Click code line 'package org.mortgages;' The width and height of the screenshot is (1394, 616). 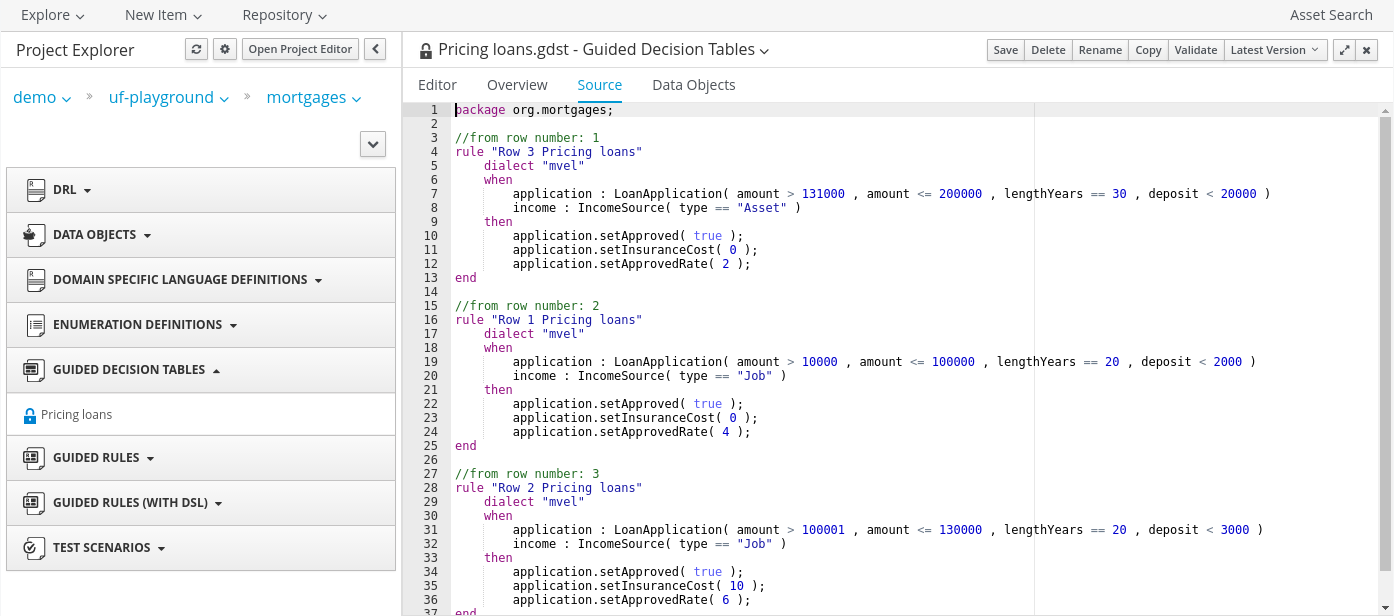click(534, 110)
